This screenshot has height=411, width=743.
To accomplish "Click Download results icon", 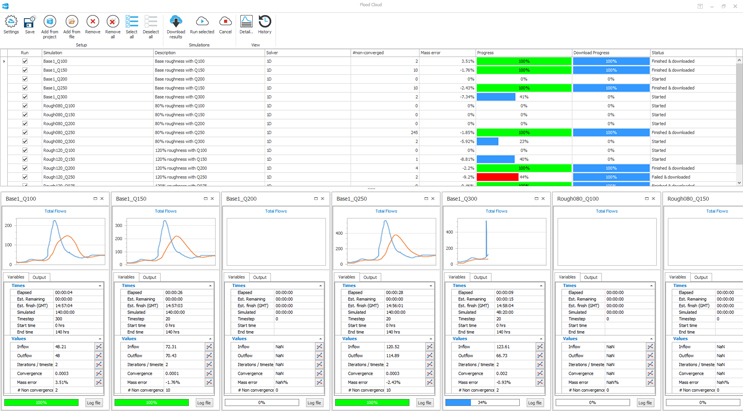I will pyautogui.click(x=176, y=24).
